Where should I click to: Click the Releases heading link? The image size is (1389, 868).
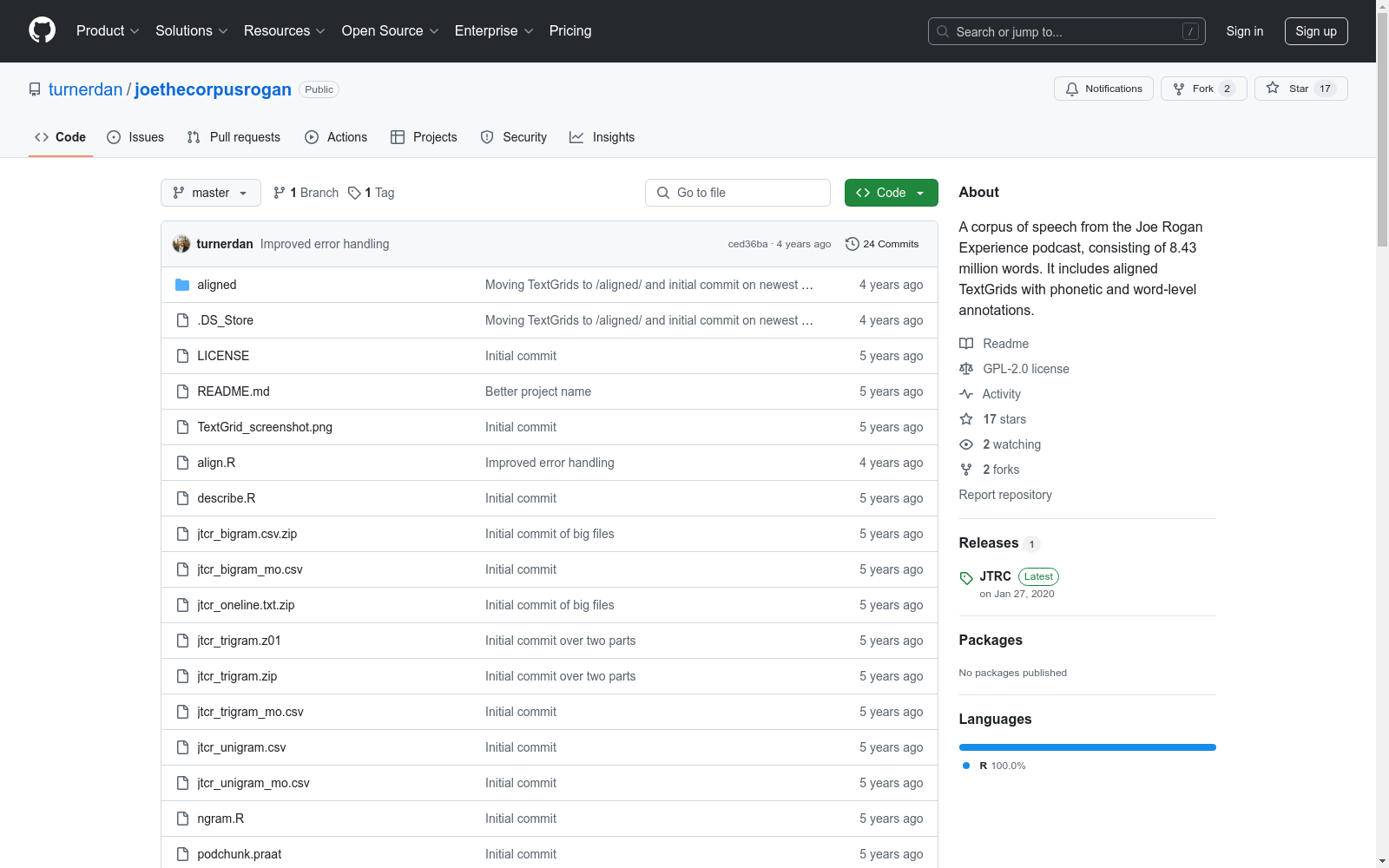coord(989,543)
